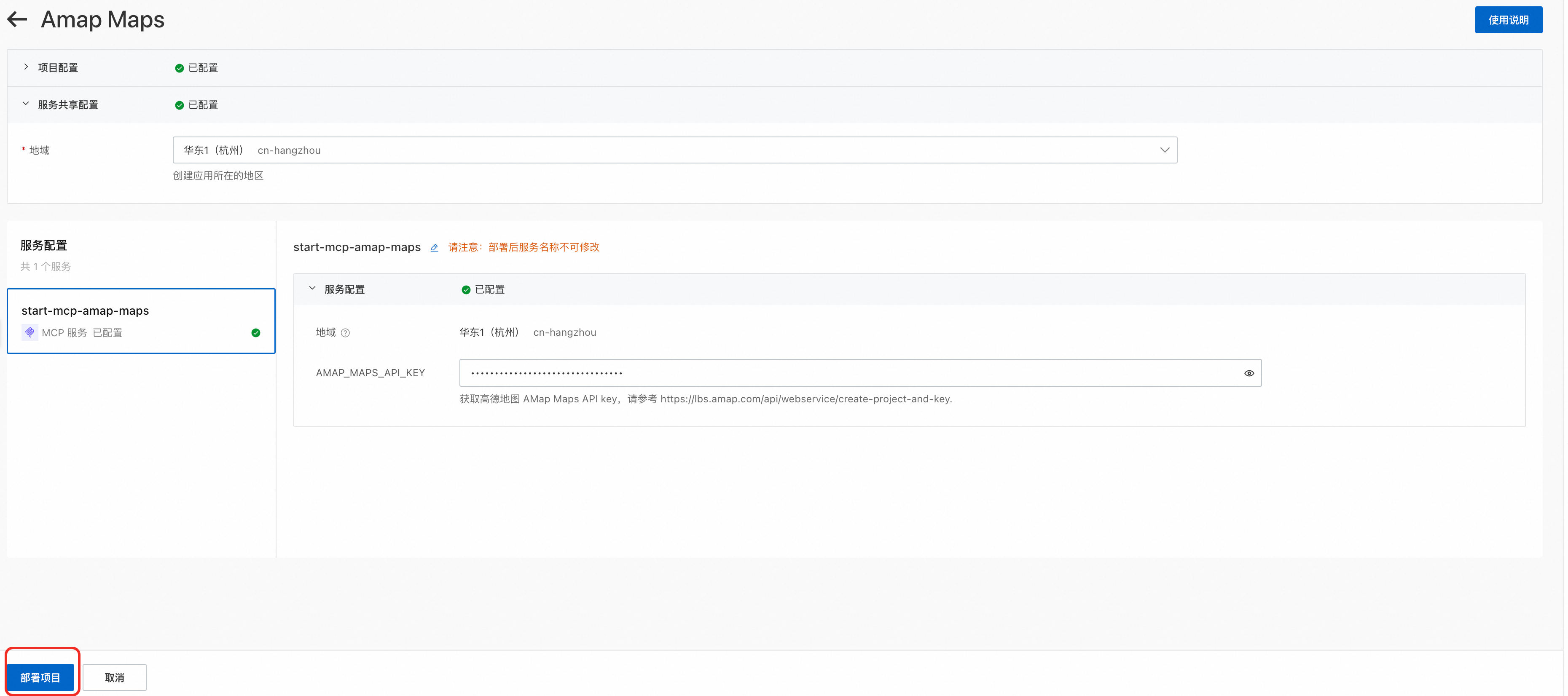Click the green check on start-mcp-amap-maps card

(x=256, y=333)
